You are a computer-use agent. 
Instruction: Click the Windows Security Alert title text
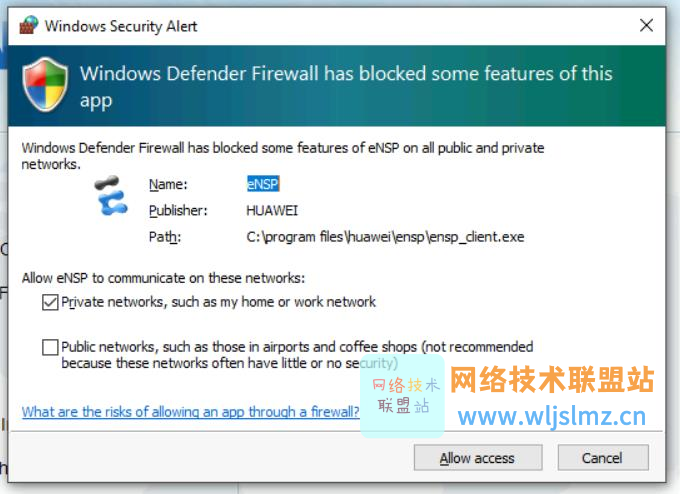121,26
